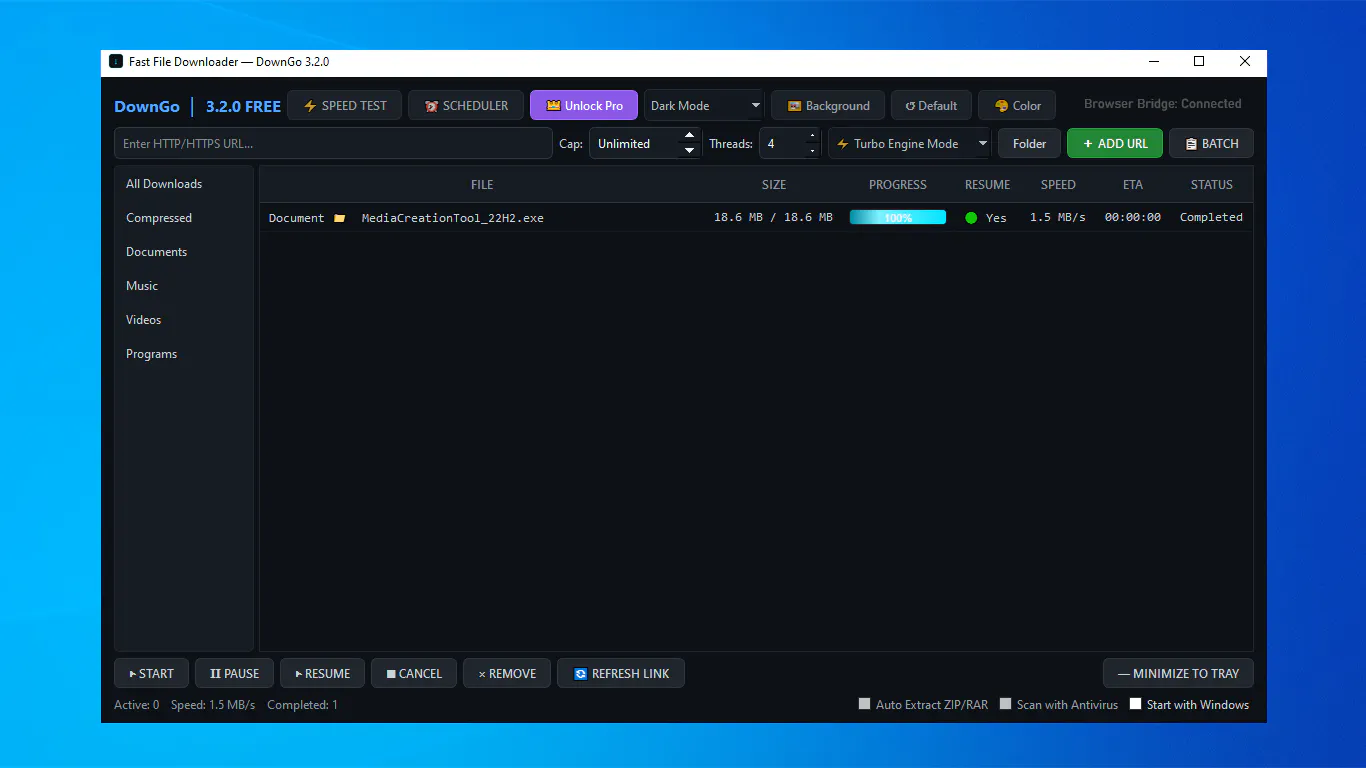This screenshot has width=1366, height=768.
Task: Expand the Turbo Engine Mode dropdown
Action: coord(909,143)
